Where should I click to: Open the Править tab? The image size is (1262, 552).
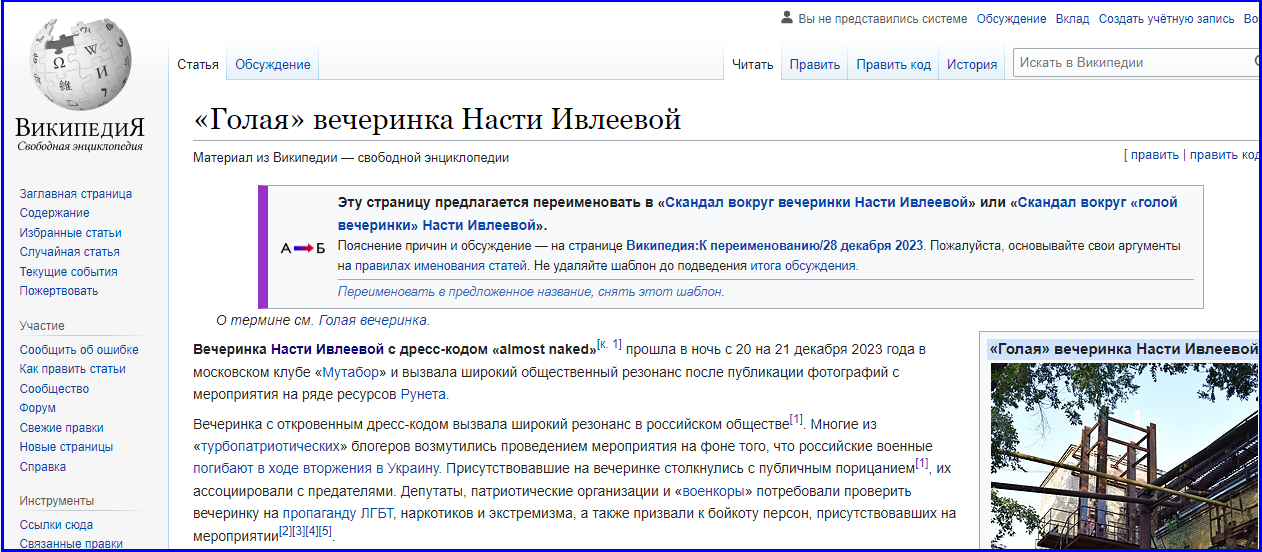click(x=815, y=64)
